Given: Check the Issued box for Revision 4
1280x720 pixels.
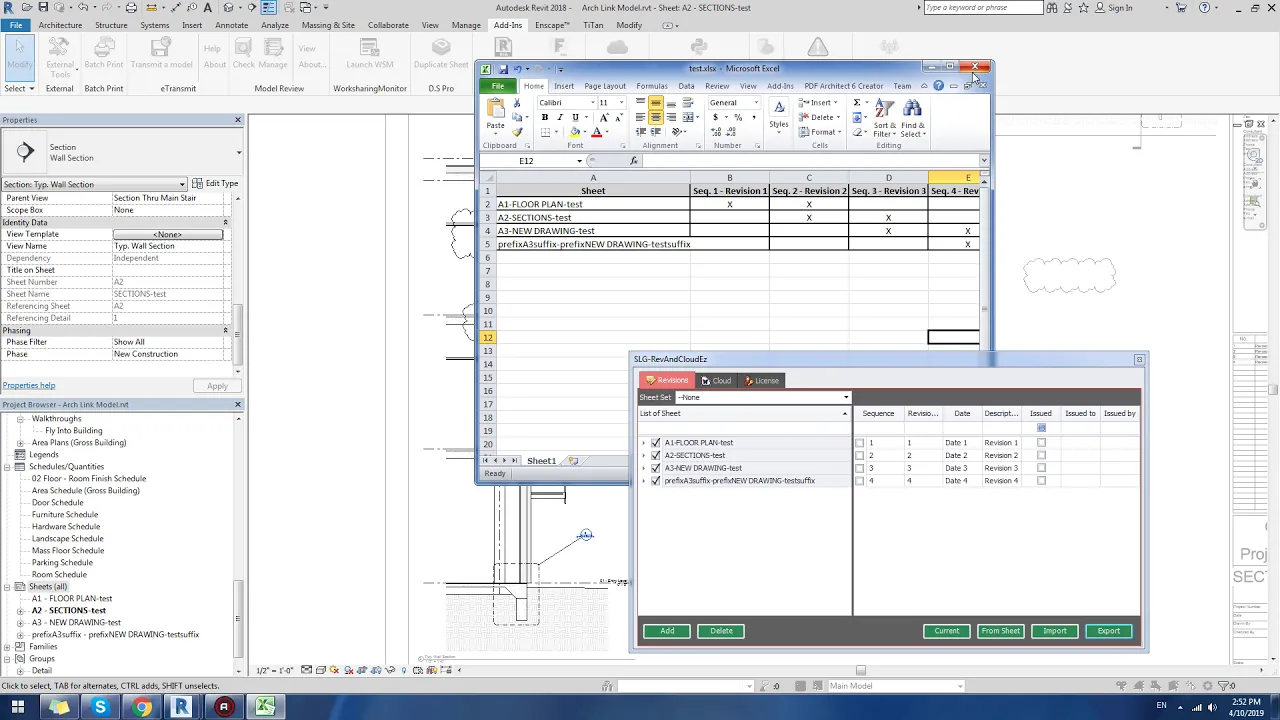Looking at the screenshot, I should tap(1041, 481).
